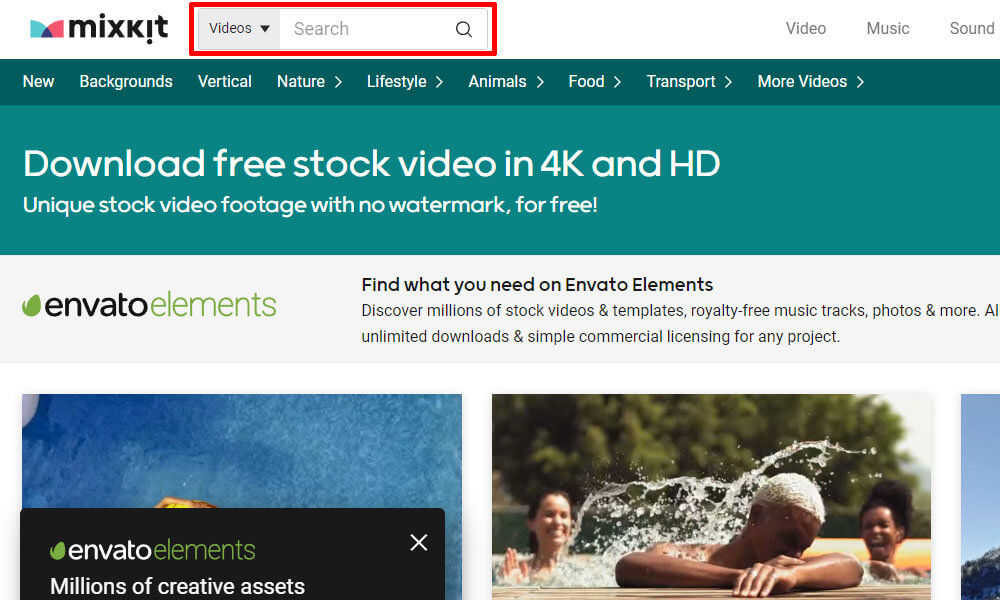Click the Mixkit logo

pyautogui.click(x=99, y=29)
